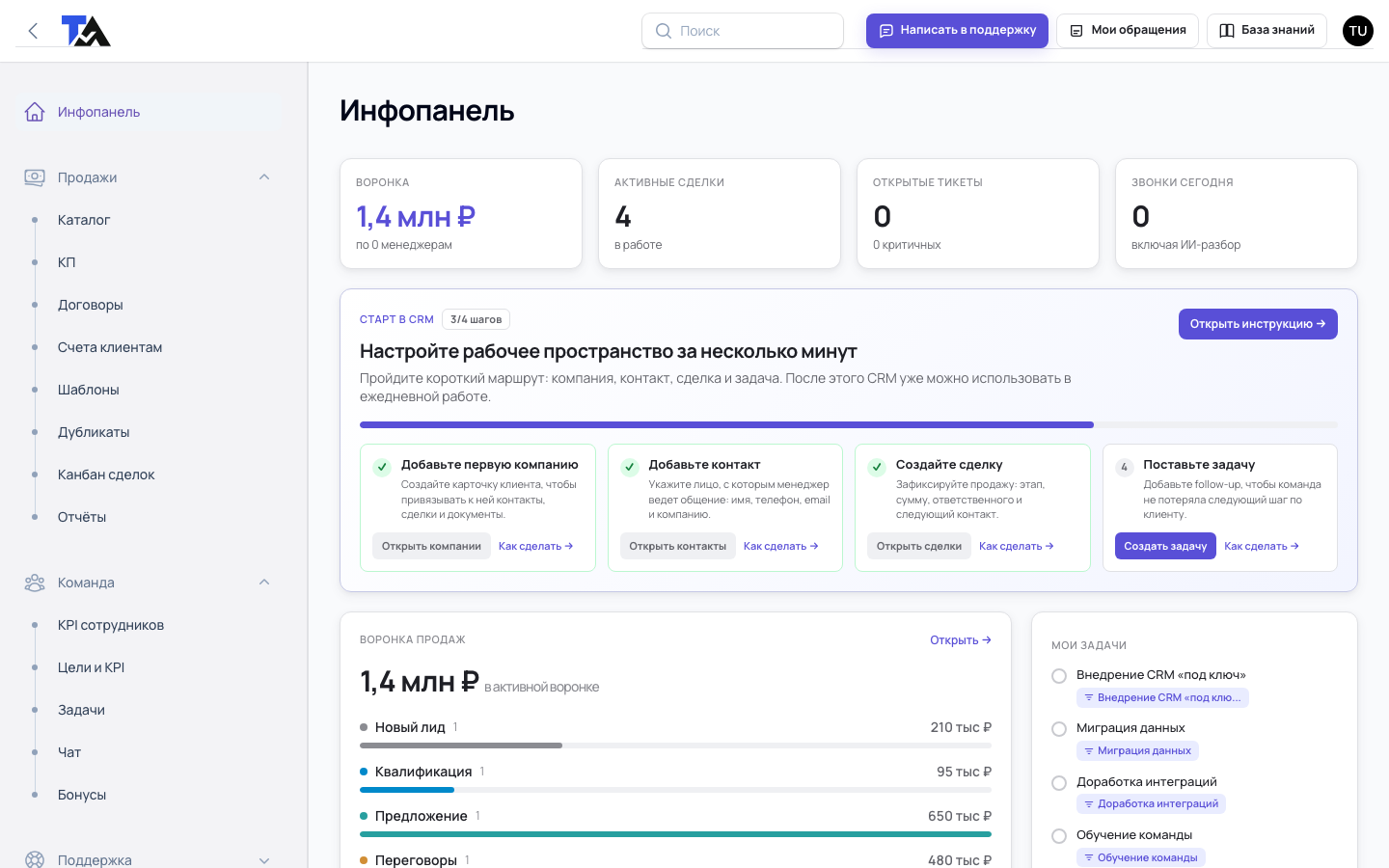
Task: Click the Продажи section money icon
Action: [x=35, y=177]
